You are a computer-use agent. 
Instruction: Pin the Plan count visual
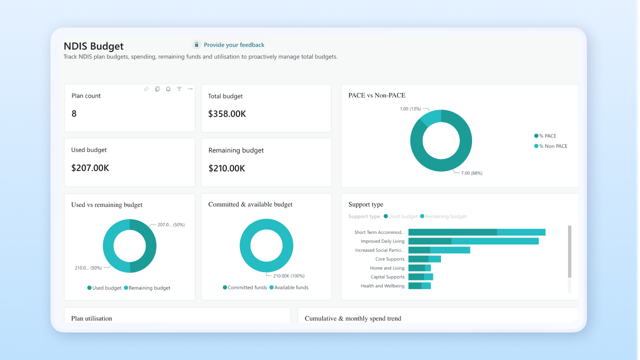tap(146, 89)
